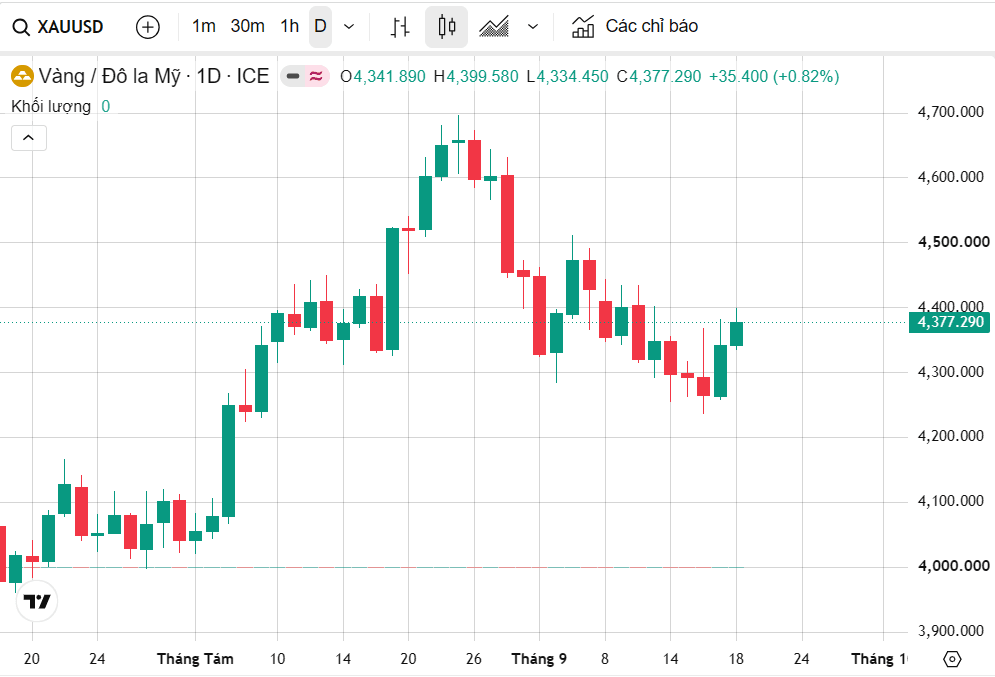The image size is (995, 677).
Task: Switch to the 1m timeframe
Action: (204, 26)
